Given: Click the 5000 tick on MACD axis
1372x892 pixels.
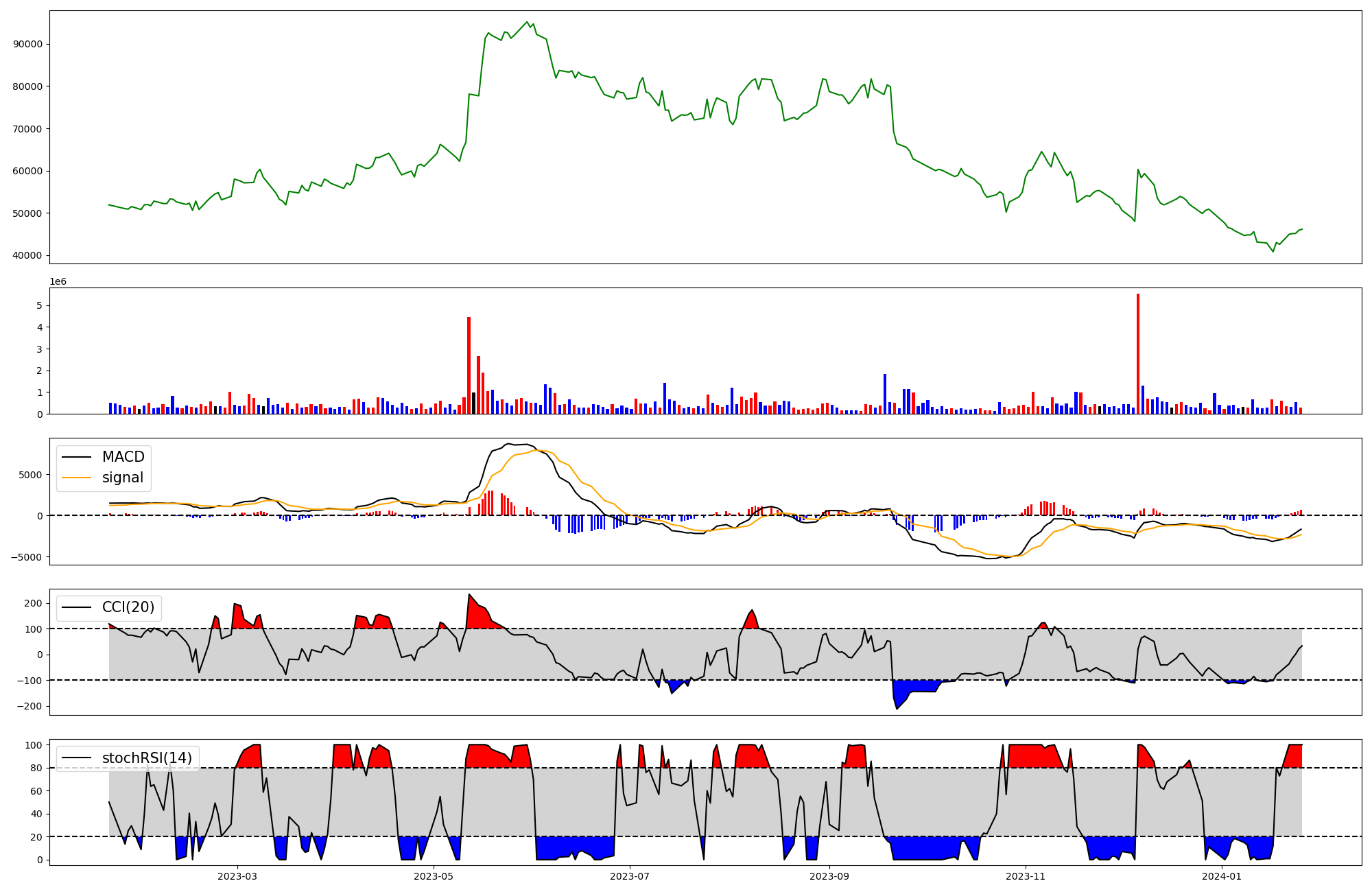Looking at the screenshot, I should coord(30,475).
